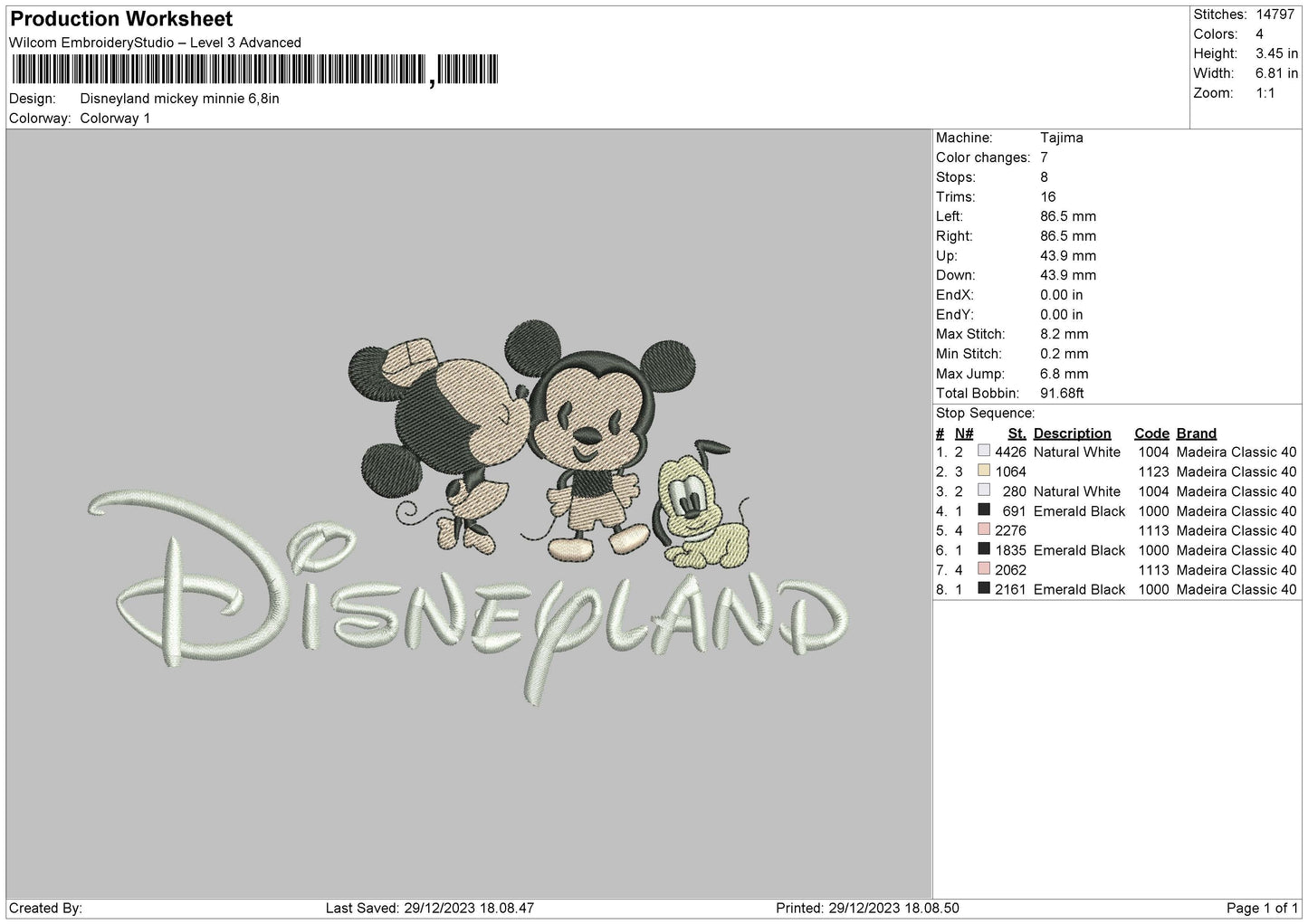The height and width of the screenshot is (924, 1308).
Task: Click the 'Brand' column header
Action: (x=1197, y=433)
